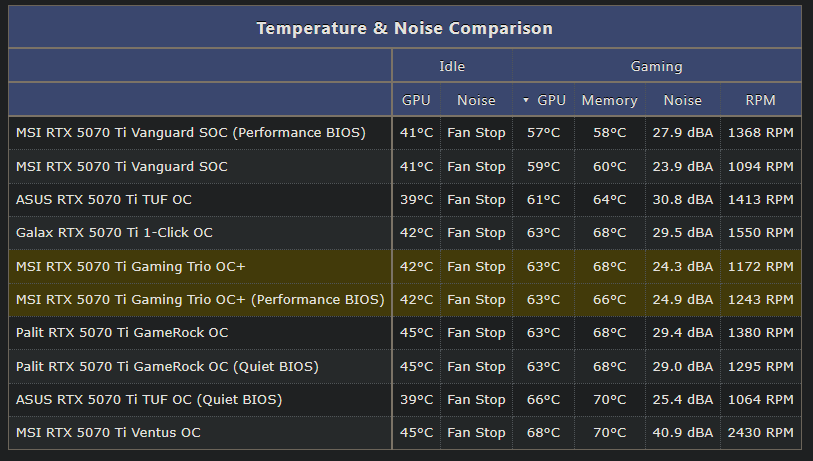Click the 40.9 dBA noise value
813x461 pixels.
point(682,432)
